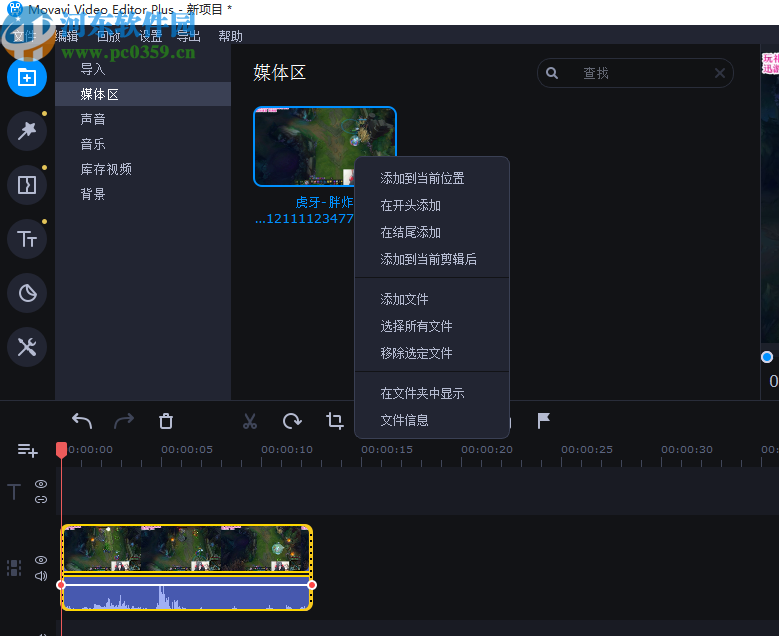Screen dimensions: 779x636
Task: Choose 在结尾添加 from context menu
Action: 432,232
